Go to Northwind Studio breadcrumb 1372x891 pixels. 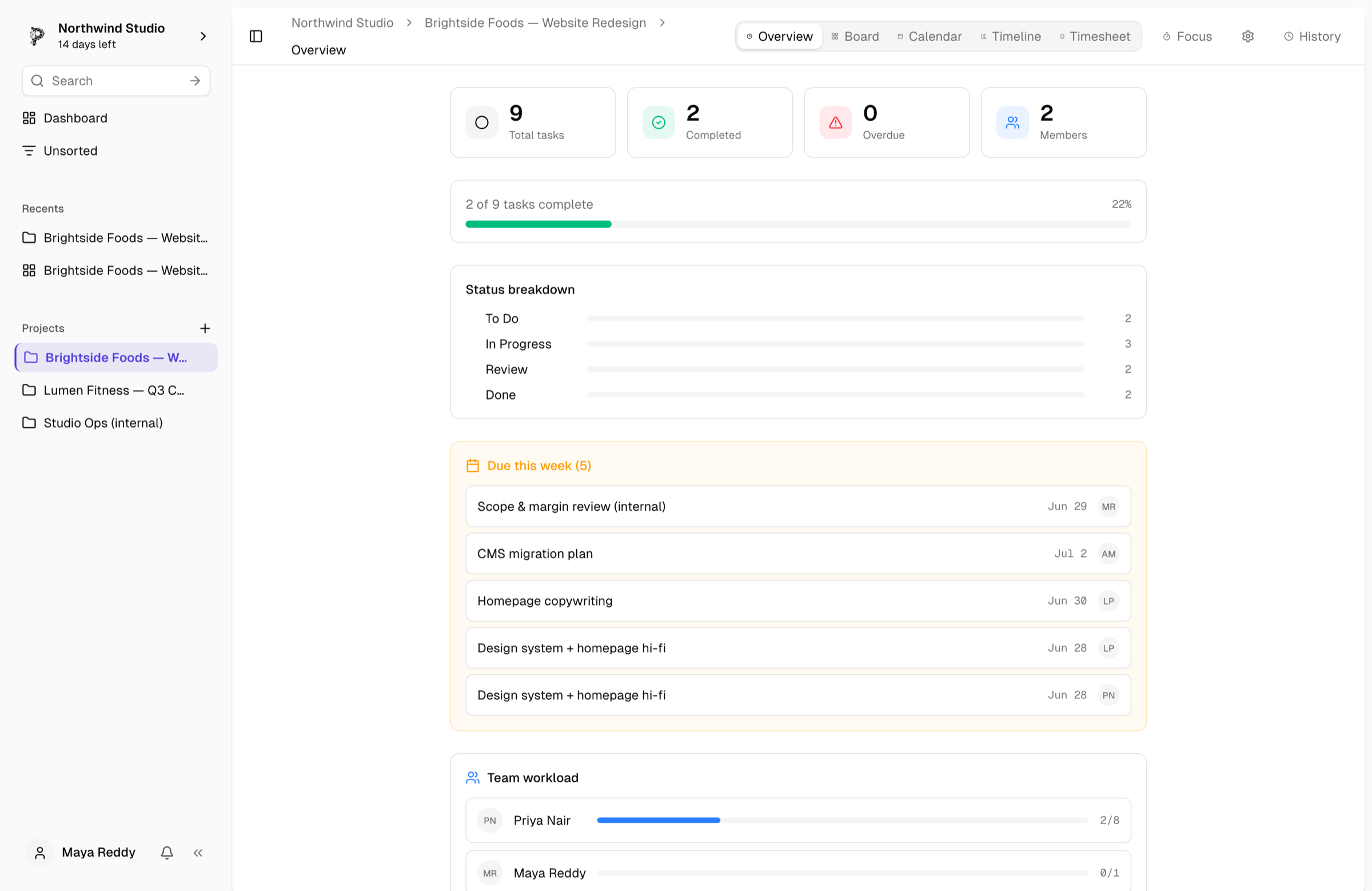click(x=342, y=22)
